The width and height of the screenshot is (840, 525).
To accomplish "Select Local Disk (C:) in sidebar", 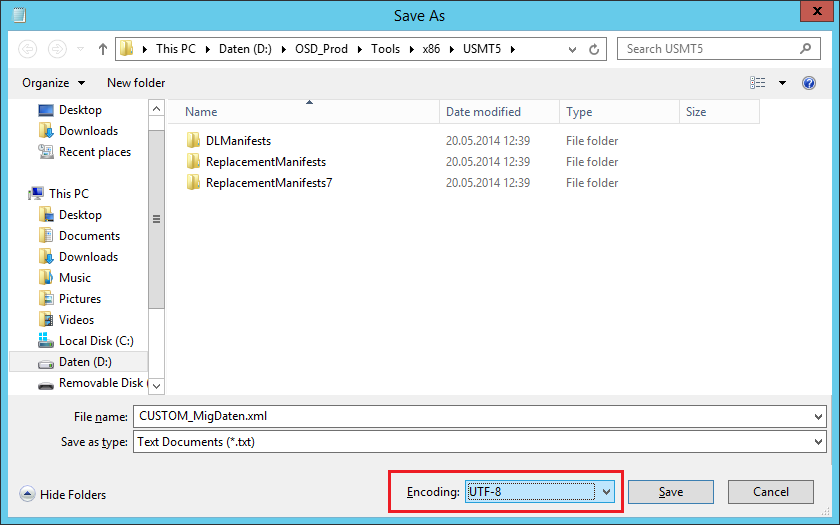I will coord(95,341).
